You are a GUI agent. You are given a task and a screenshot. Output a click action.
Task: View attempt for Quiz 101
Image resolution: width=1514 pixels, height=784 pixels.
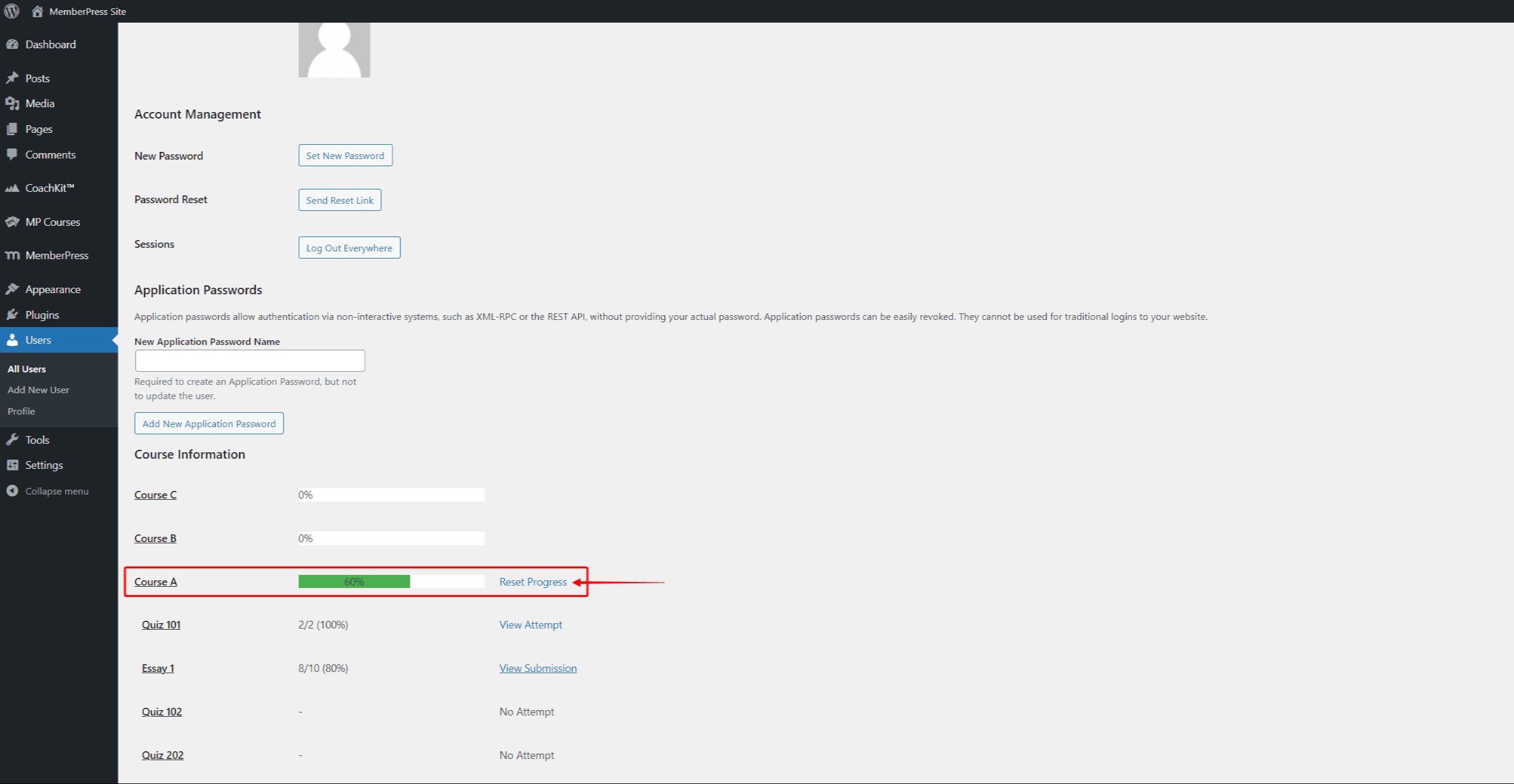(531, 624)
